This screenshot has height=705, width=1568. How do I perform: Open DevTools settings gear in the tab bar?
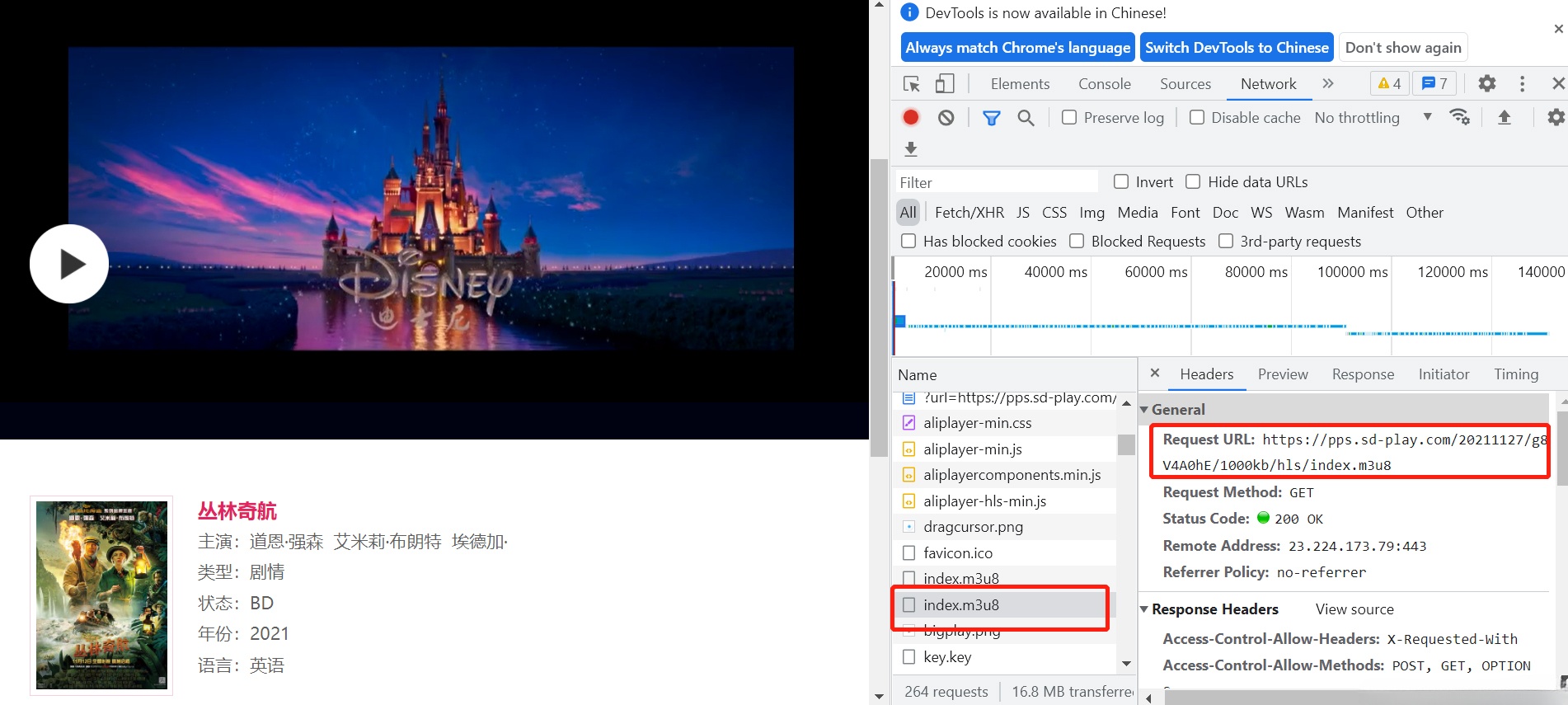(x=1487, y=84)
